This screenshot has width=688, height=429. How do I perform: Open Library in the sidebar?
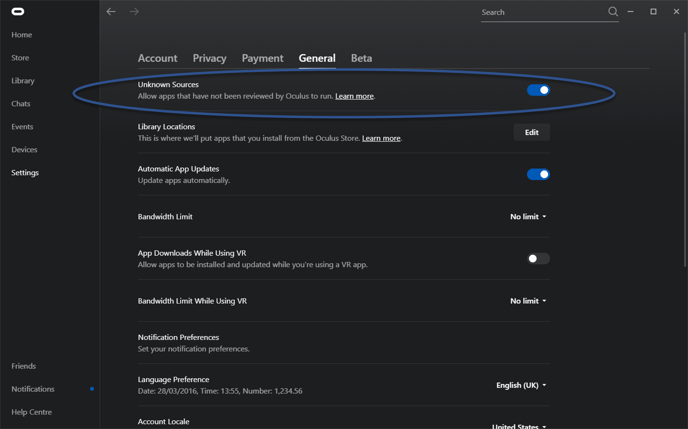23,81
